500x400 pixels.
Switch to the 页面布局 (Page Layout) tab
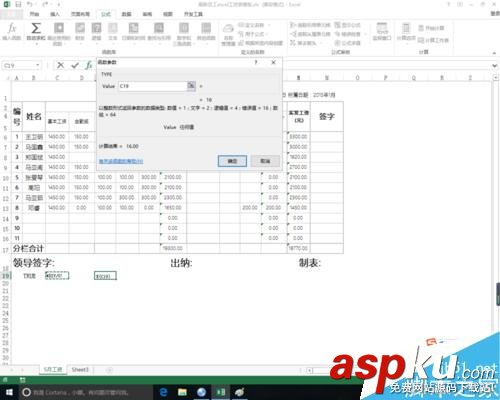(x=80, y=14)
